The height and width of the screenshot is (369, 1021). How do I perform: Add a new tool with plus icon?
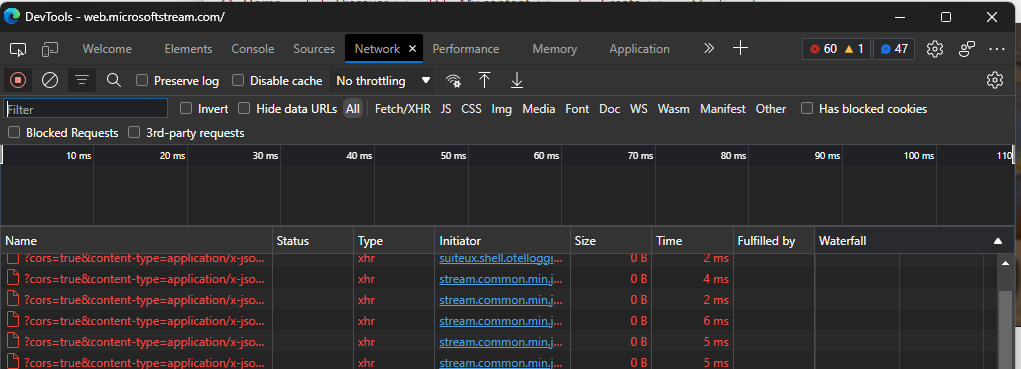click(x=740, y=48)
